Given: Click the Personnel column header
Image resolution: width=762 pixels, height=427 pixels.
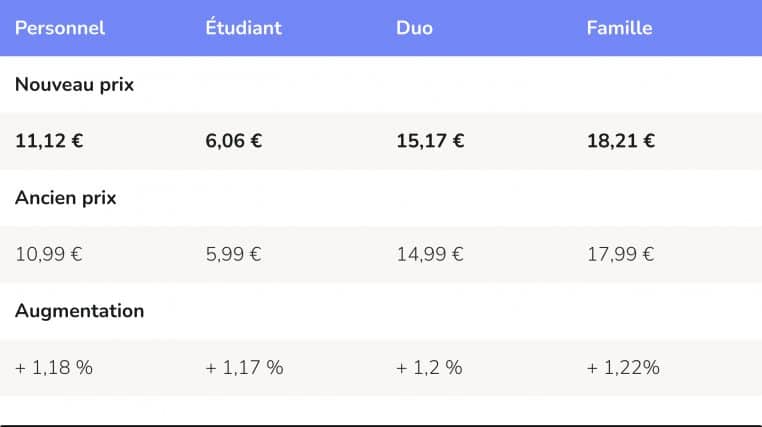Looking at the screenshot, I should click(60, 28).
